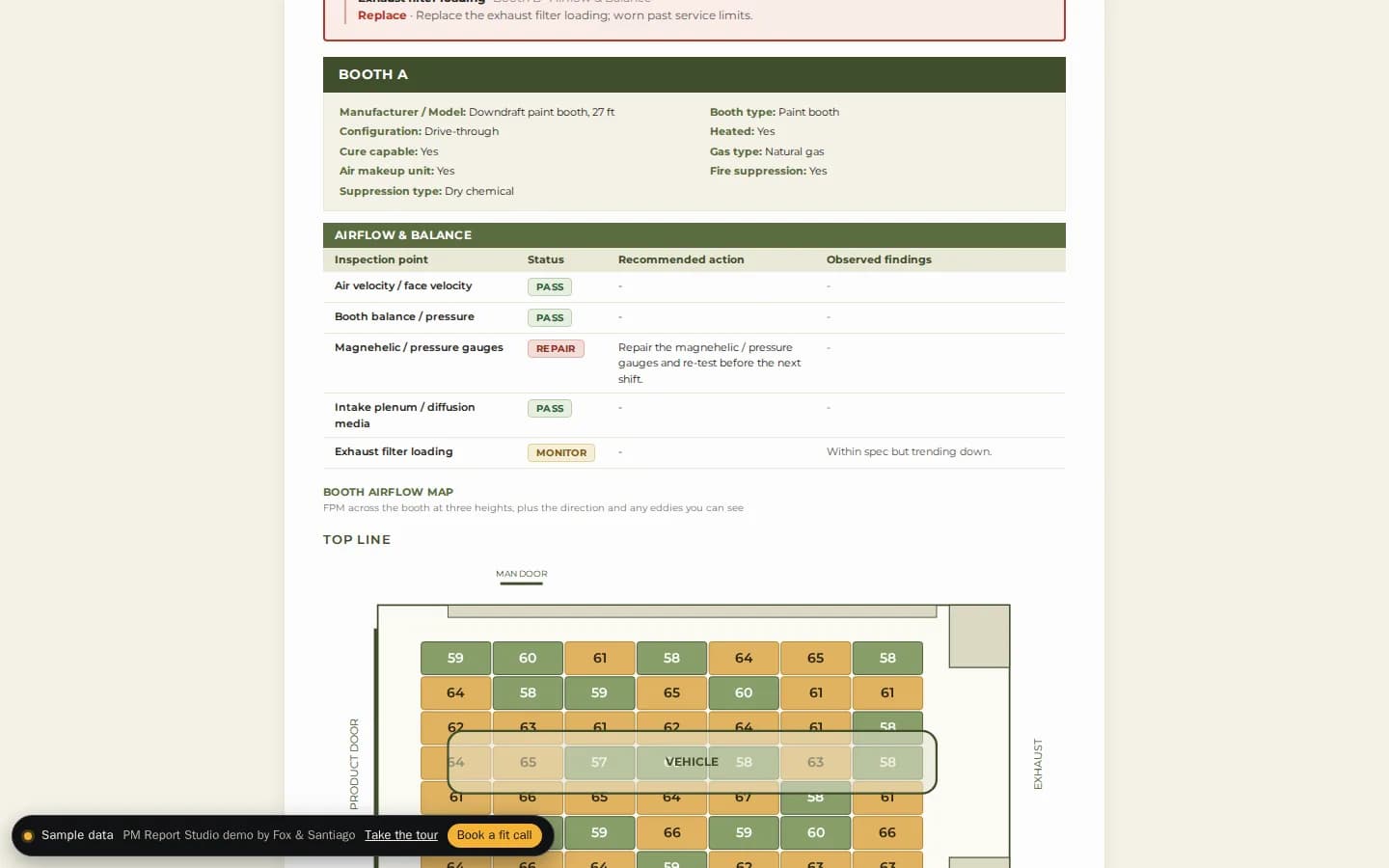Image resolution: width=1389 pixels, height=868 pixels.
Task: Click the PASS badge for Intake plenum / diffusion media
Action: pos(550,409)
